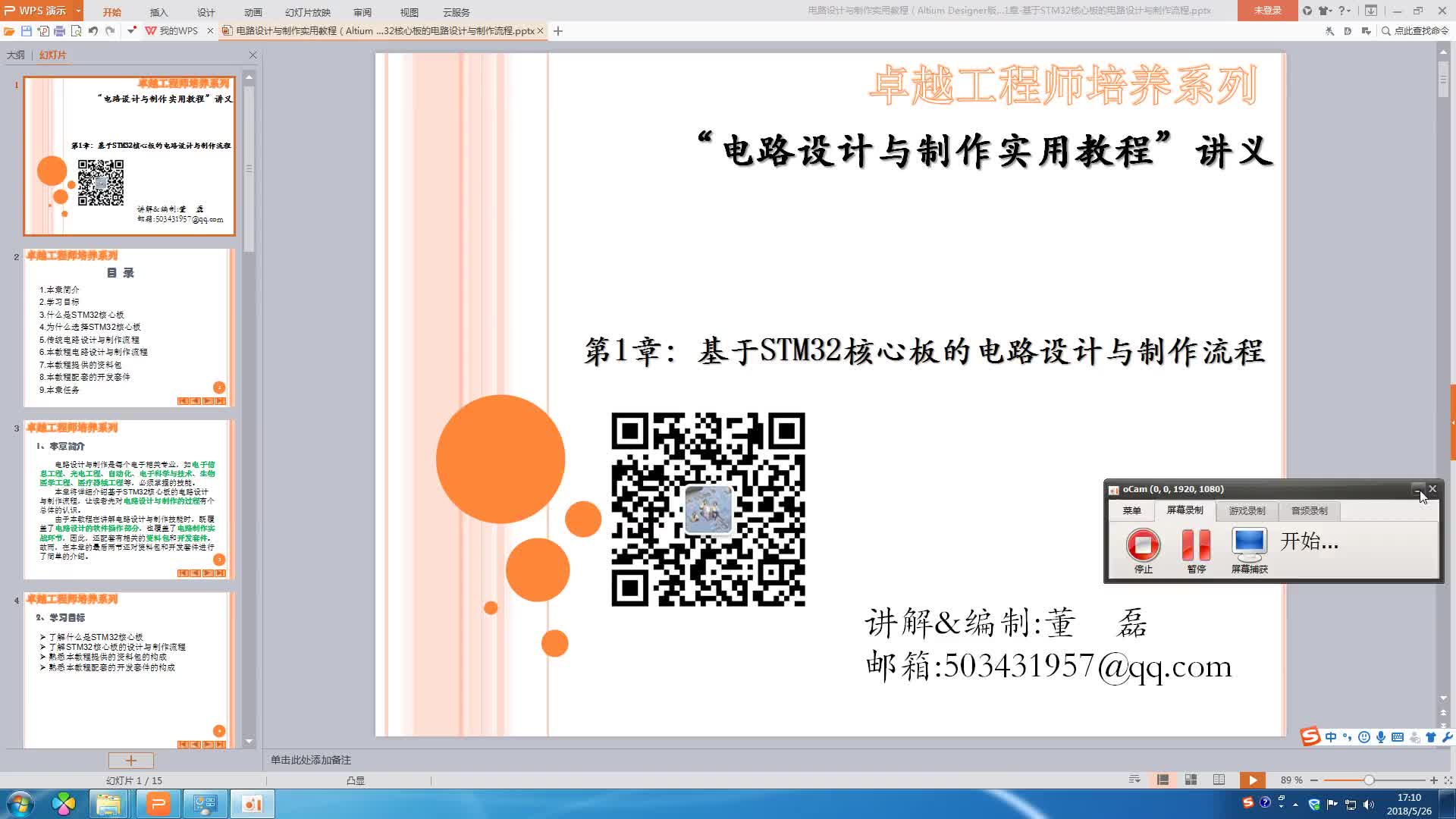Select slide 3 本章简介 thumbnail
Viewport: 1456px width, 819px height.
click(130, 500)
